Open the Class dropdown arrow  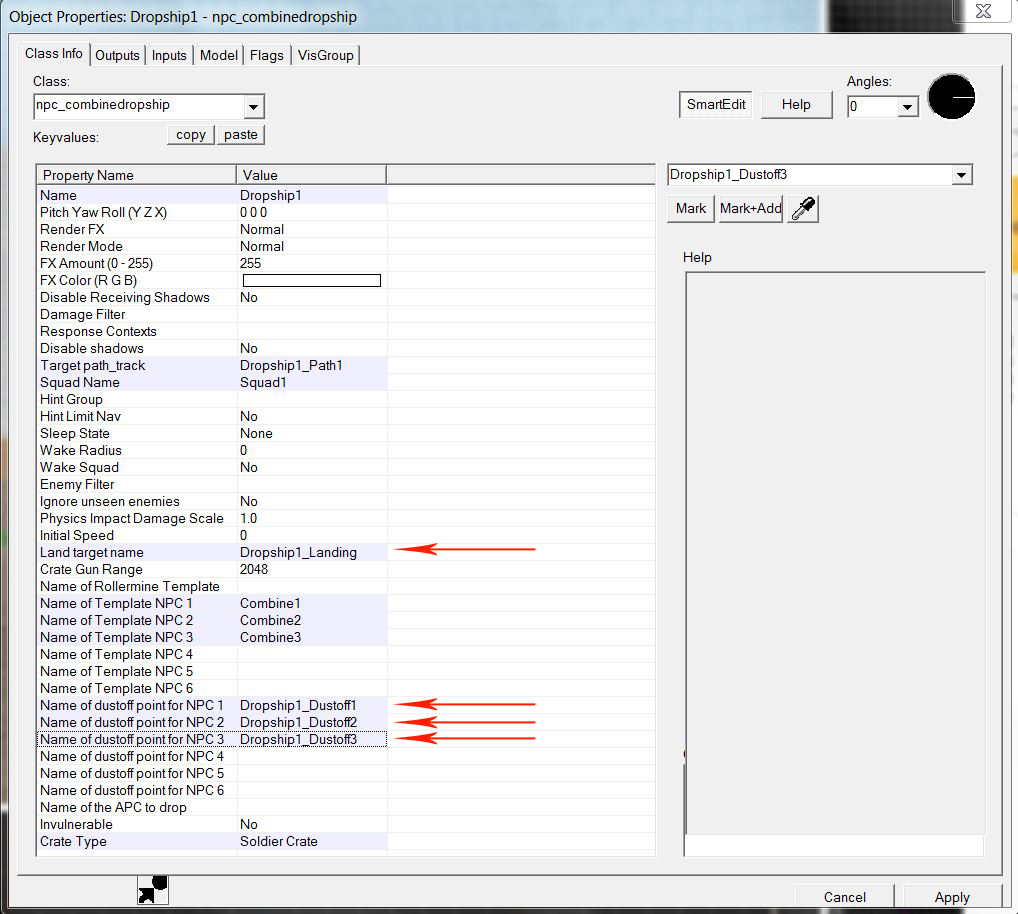click(254, 106)
